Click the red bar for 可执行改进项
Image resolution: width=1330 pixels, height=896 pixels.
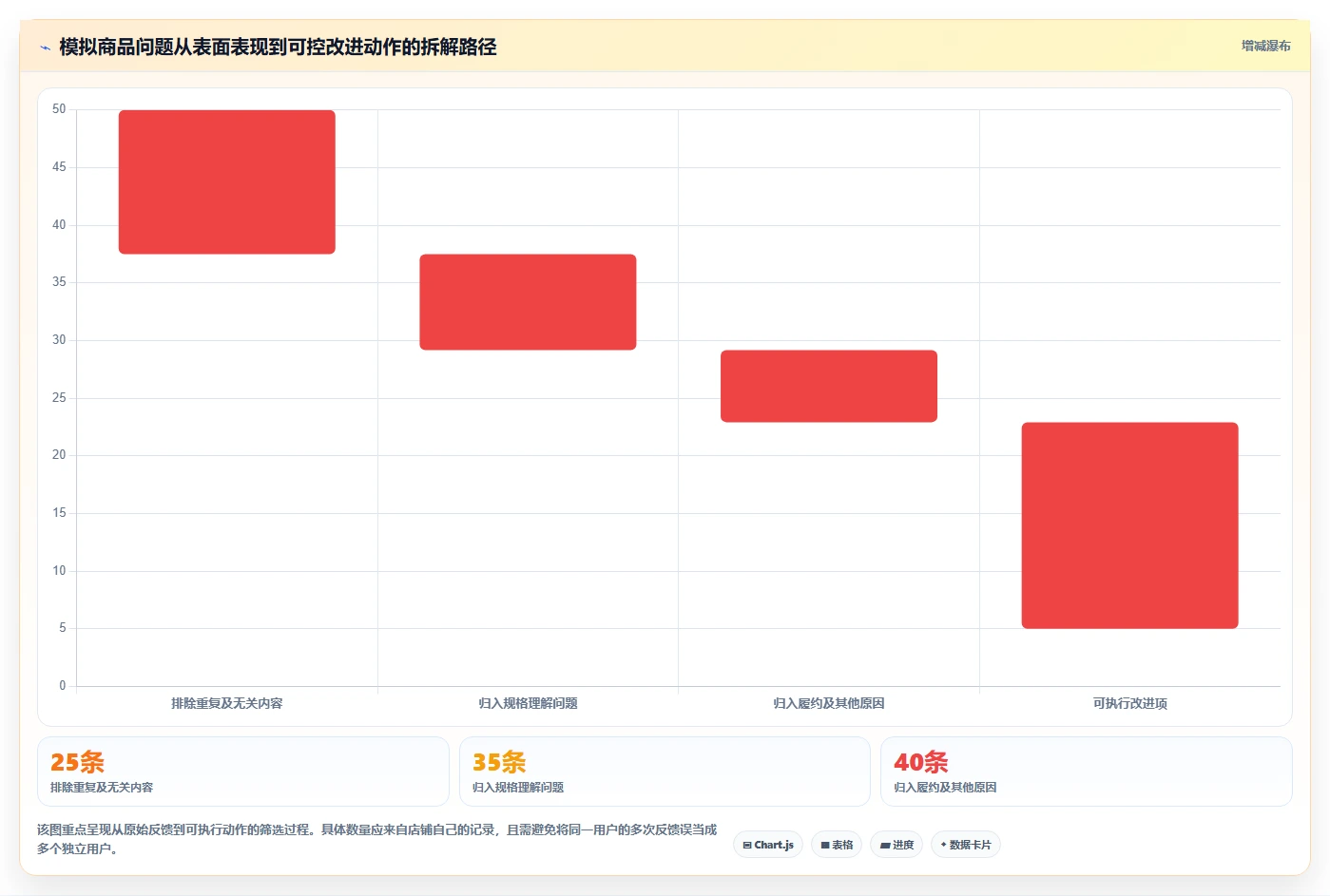coord(1129,524)
